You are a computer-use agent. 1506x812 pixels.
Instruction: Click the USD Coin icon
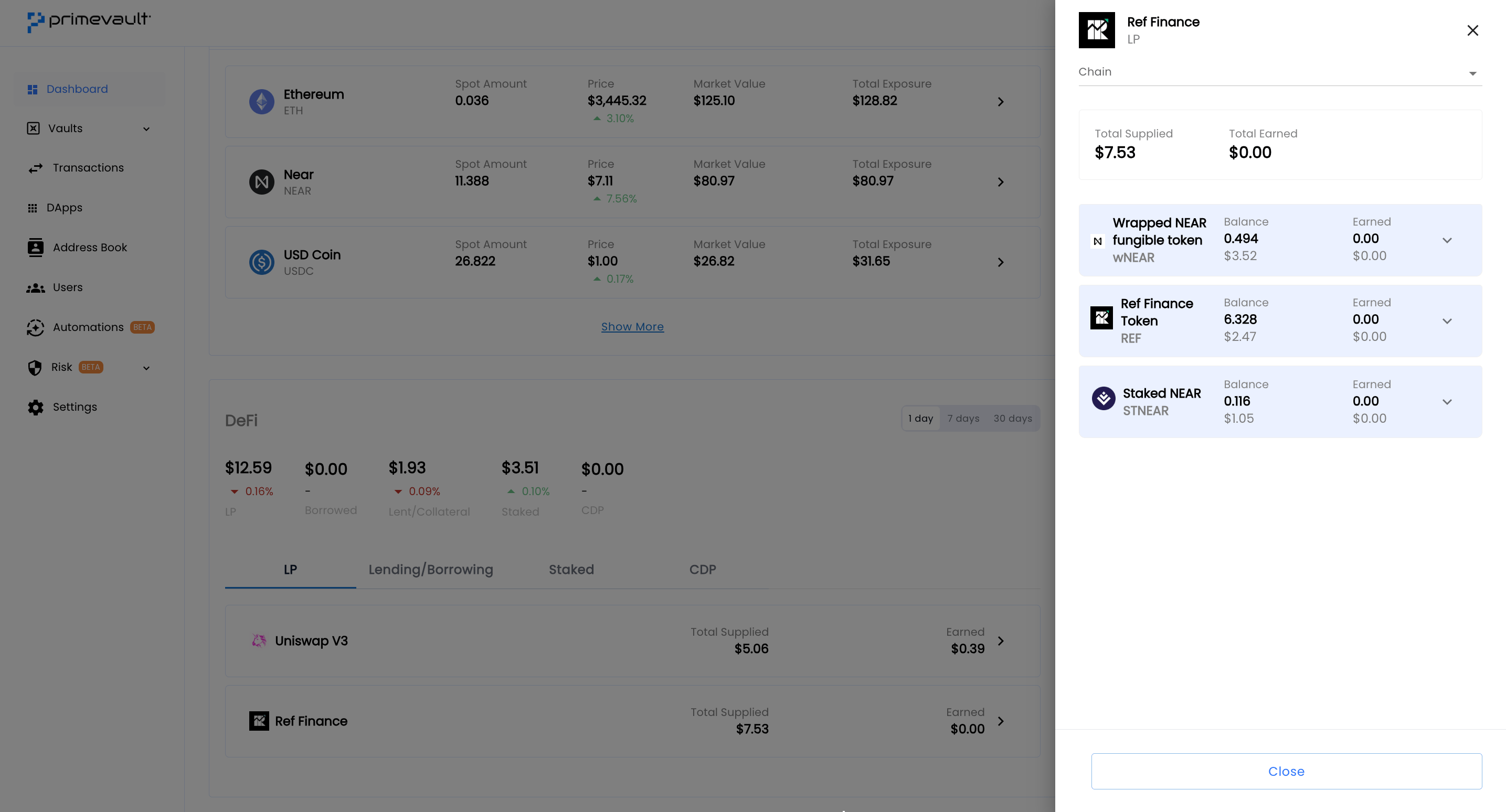point(262,262)
